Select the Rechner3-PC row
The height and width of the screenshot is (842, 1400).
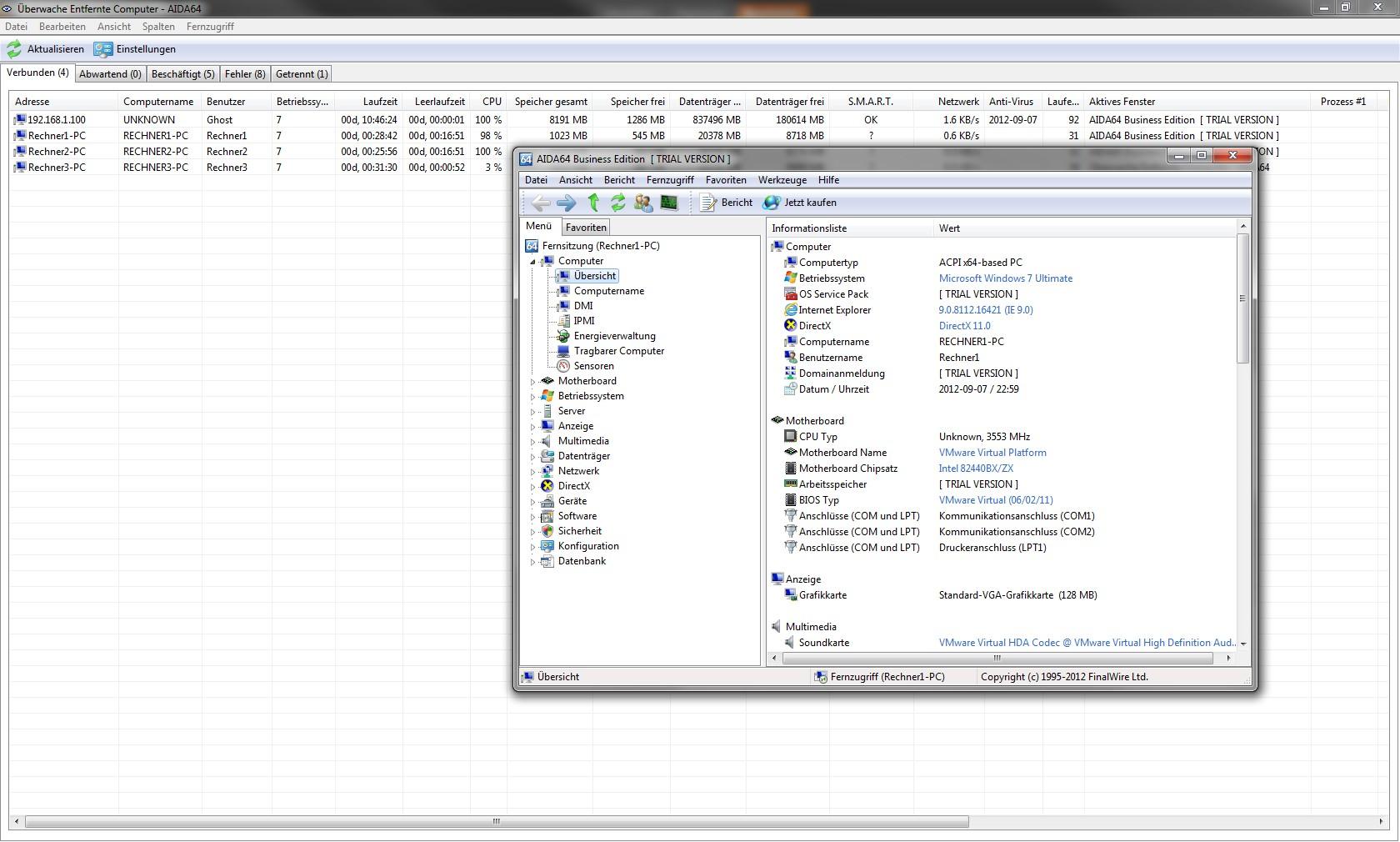57,168
